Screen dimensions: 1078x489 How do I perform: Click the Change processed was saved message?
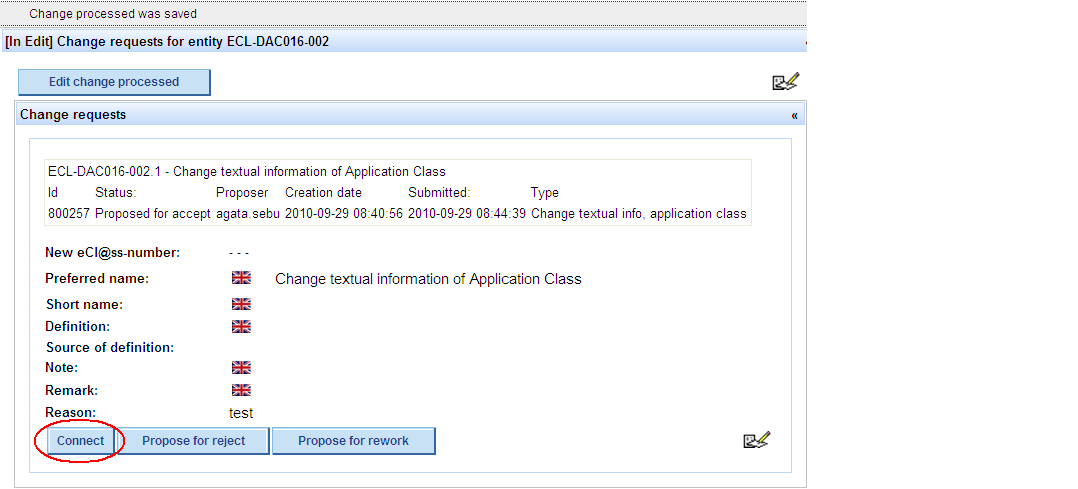click(x=113, y=14)
